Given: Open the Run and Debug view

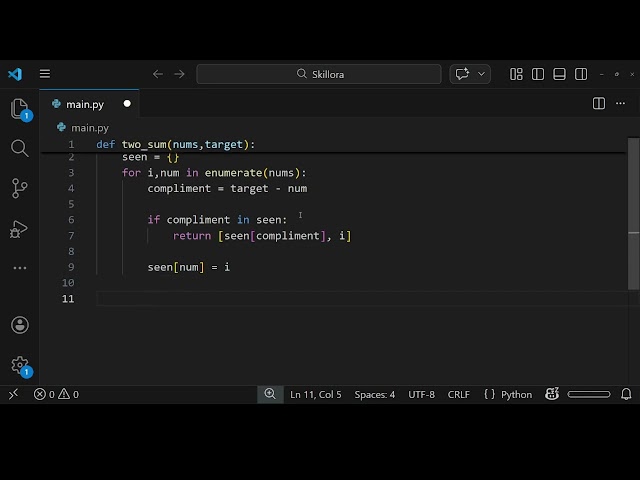Looking at the screenshot, I should point(19,229).
